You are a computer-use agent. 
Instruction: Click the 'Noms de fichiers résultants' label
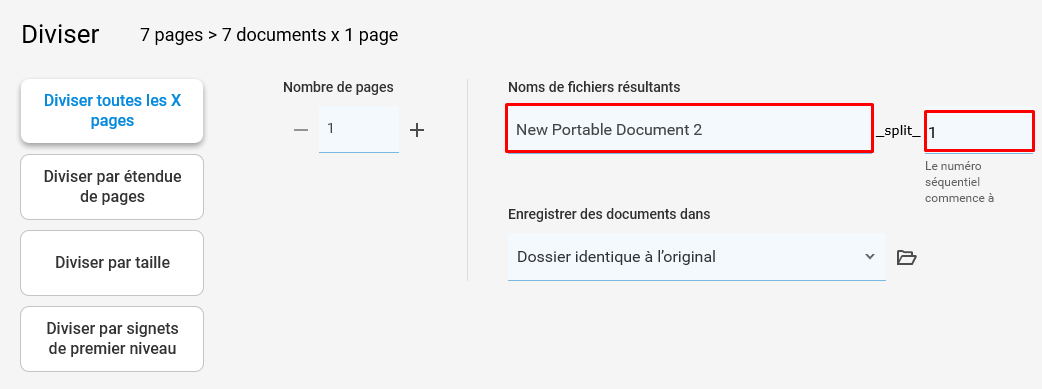[x=594, y=87]
